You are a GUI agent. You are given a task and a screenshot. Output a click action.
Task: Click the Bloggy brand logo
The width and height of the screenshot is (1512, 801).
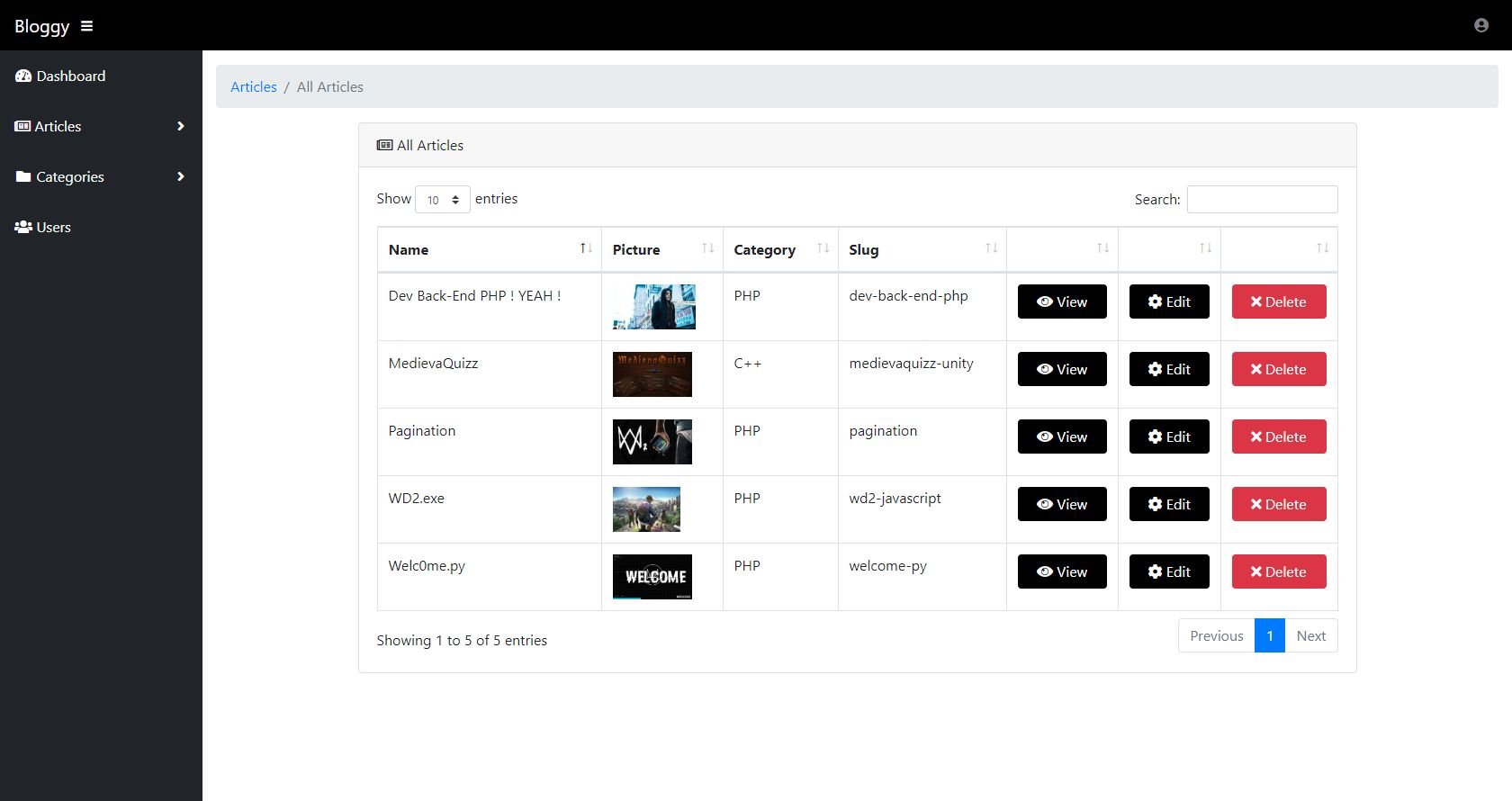coord(41,26)
